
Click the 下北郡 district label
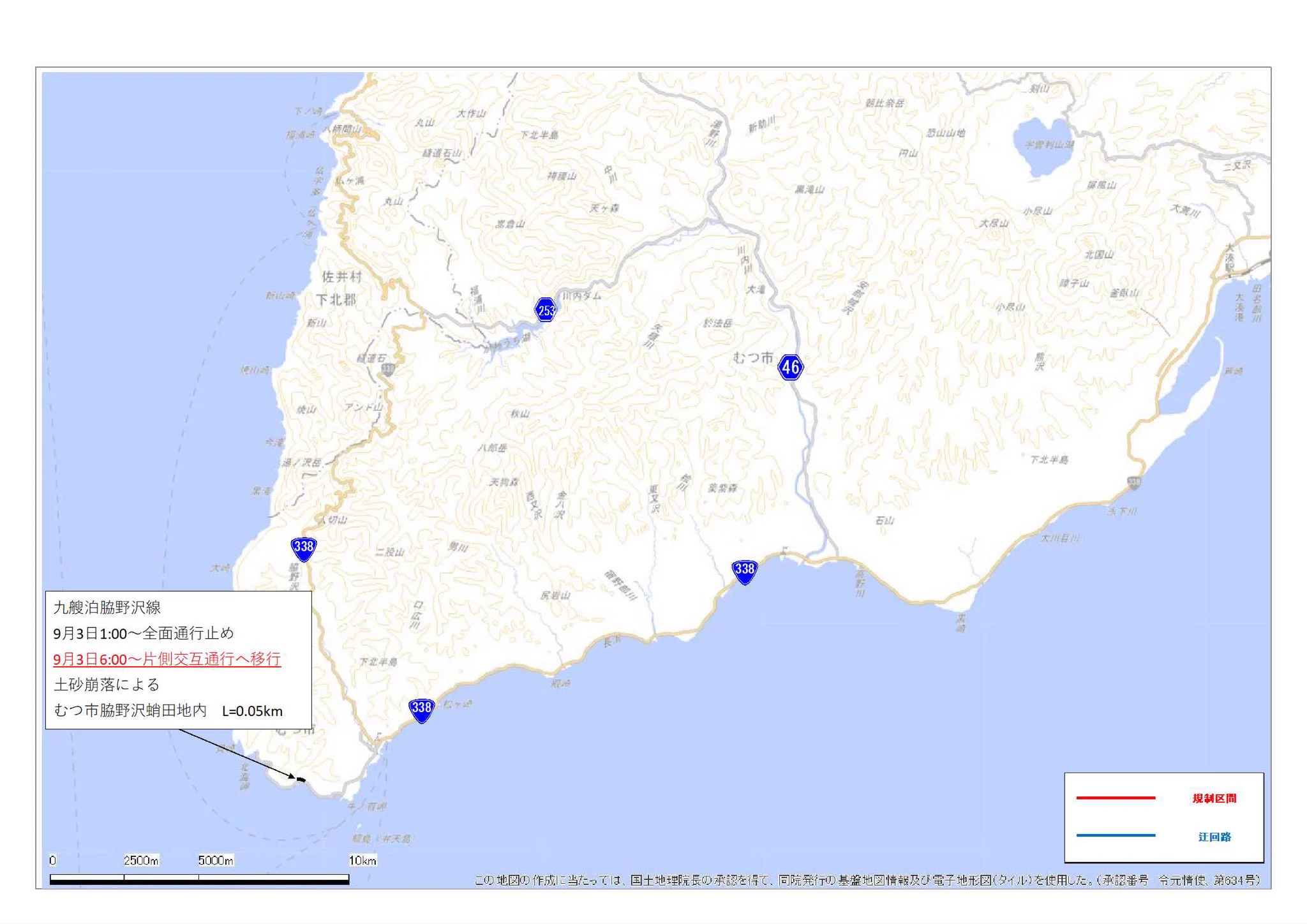tap(336, 299)
